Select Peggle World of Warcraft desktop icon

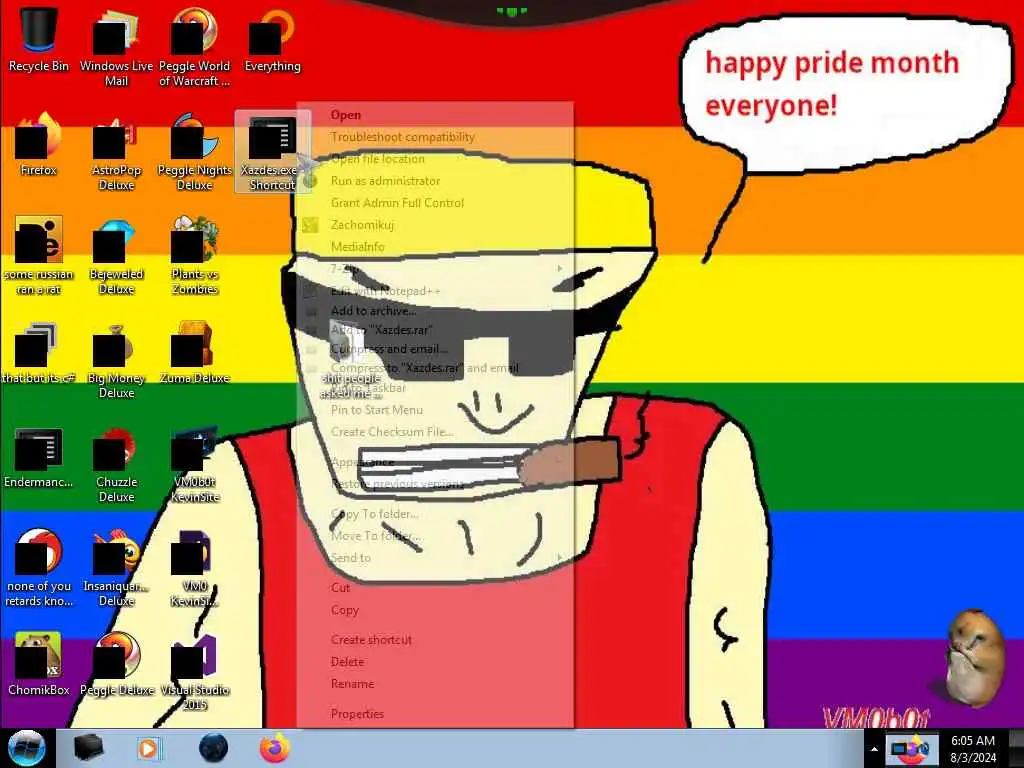pyautogui.click(x=195, y=46)
